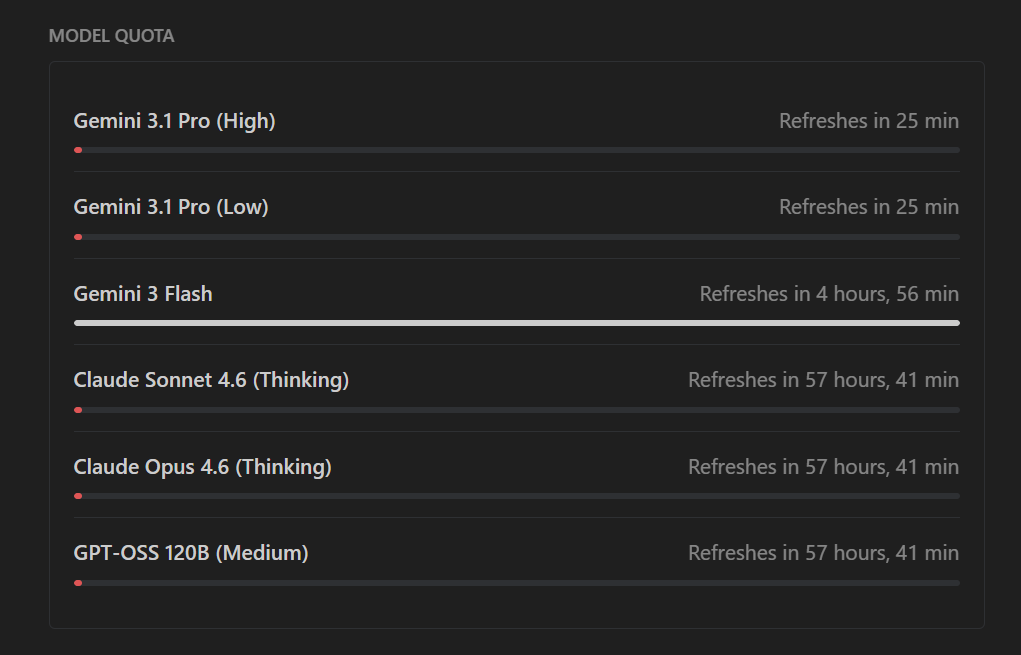Click the GPT-OSS 120B (Medium) label

[x=191, y=553]
